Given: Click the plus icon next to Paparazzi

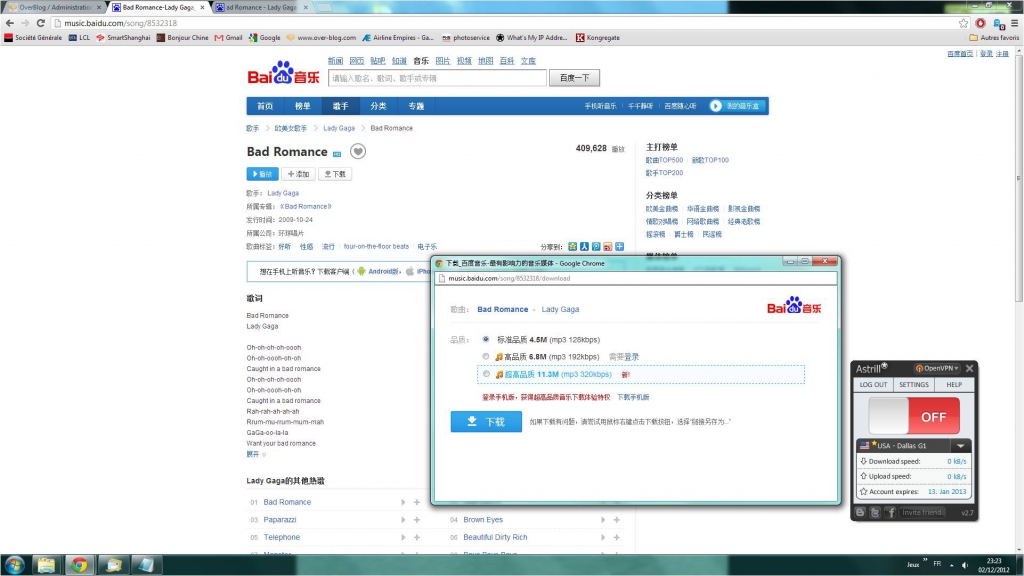Looking at the screenshot, I should (x=417, y=520).
